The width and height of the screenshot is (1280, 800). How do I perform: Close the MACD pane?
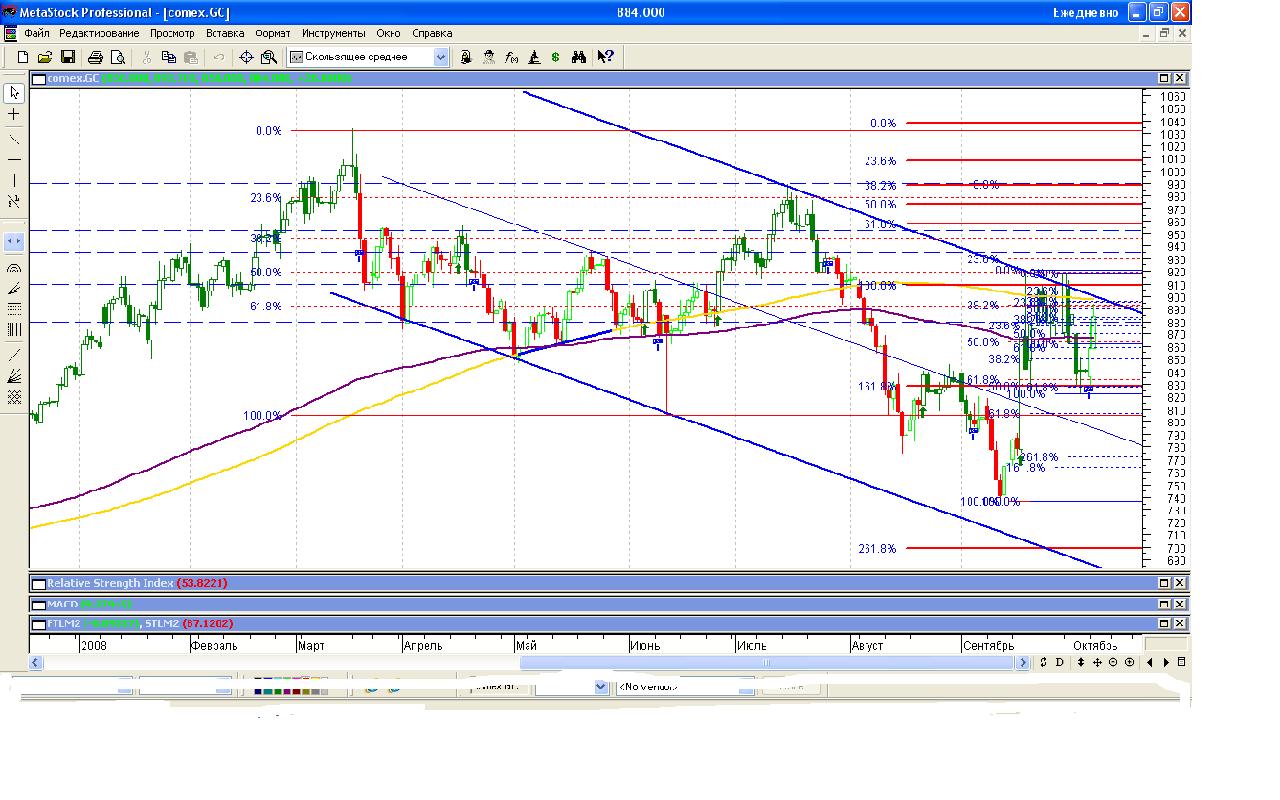pyautogui.click(x=1180, y=604)
